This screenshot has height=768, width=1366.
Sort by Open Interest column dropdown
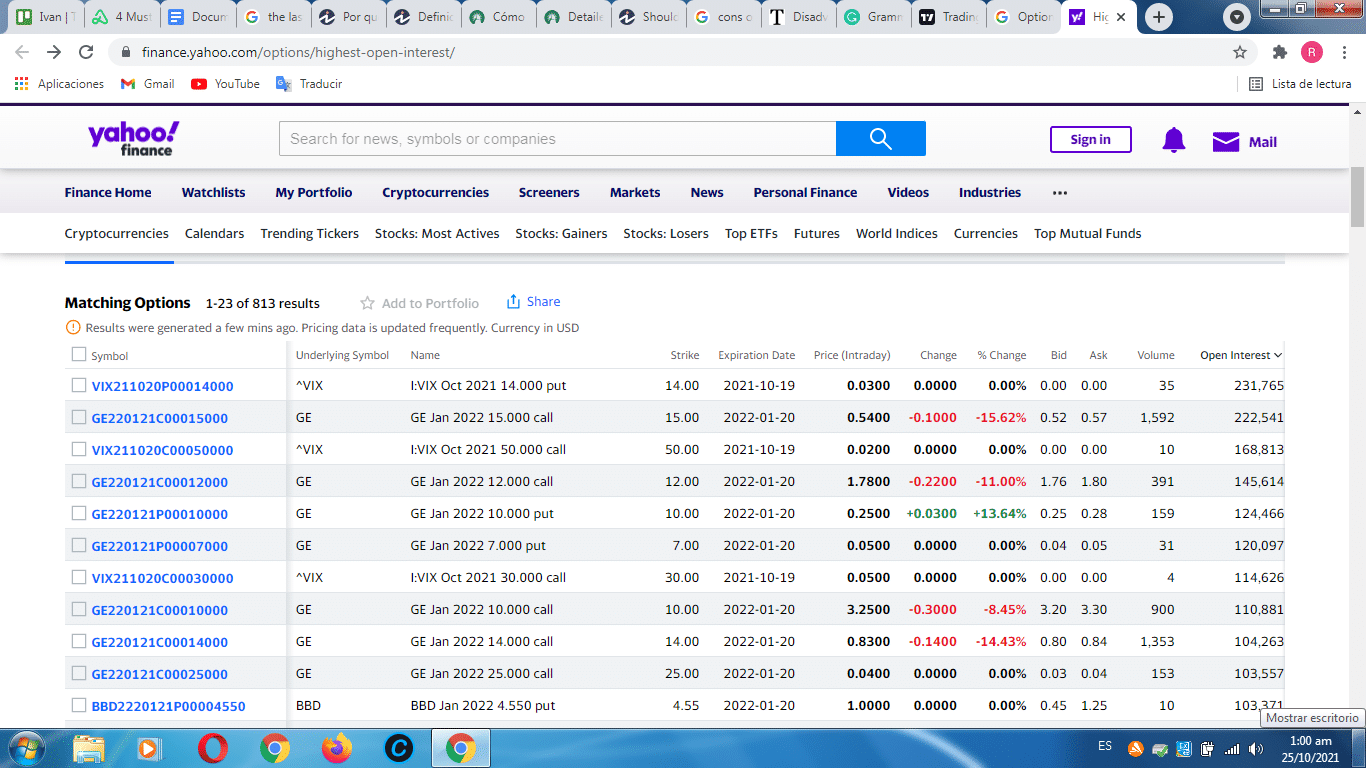(x=1241, y=355)
